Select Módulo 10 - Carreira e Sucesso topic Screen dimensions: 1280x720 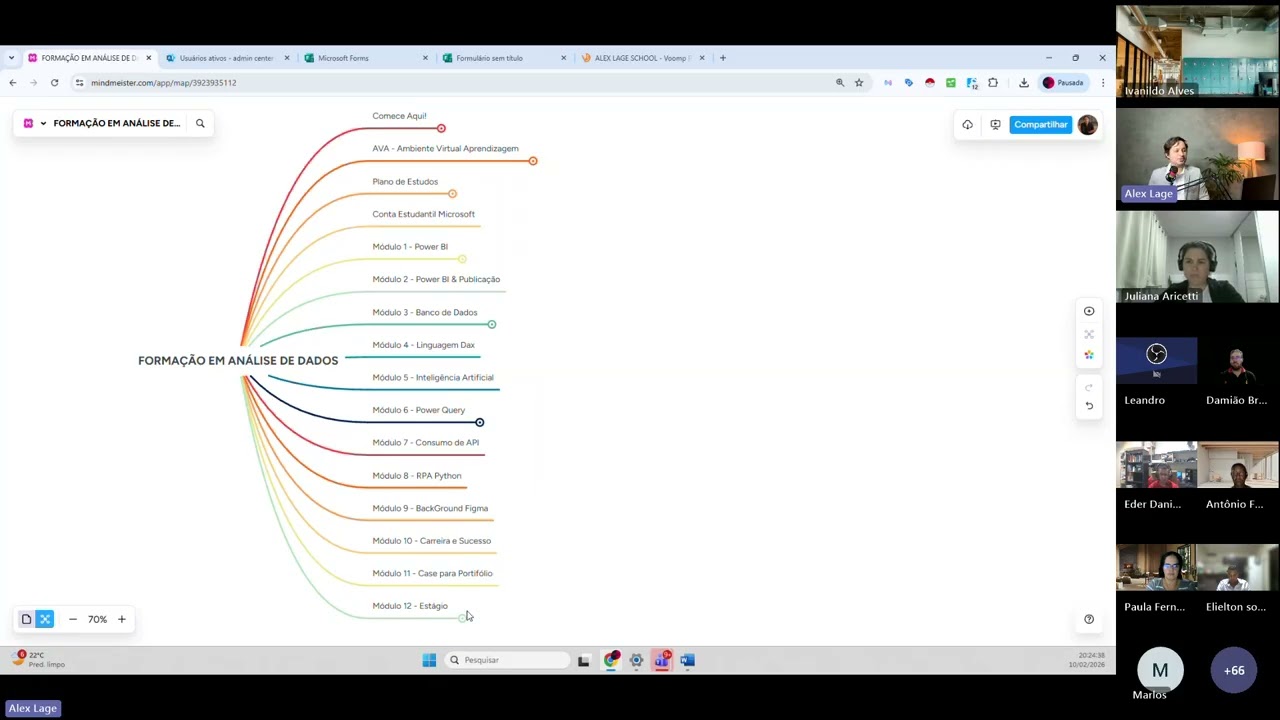[x=432, y=541]
